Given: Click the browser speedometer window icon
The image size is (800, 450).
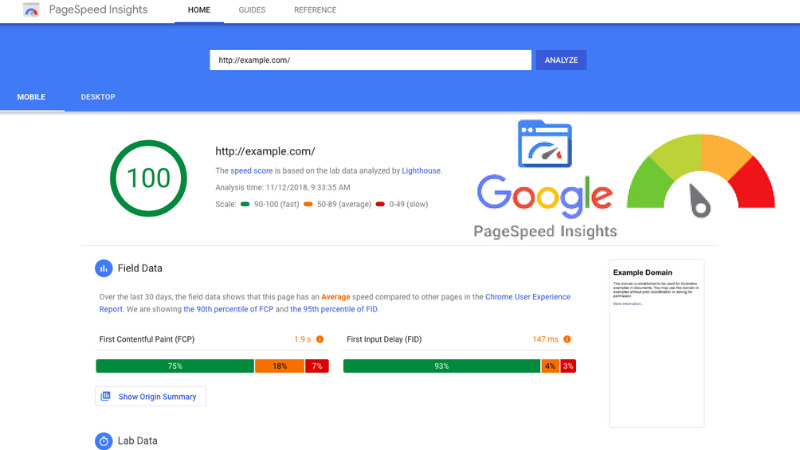Looking at the screenshot, I should pyautogui.click(x=545, y=144).
